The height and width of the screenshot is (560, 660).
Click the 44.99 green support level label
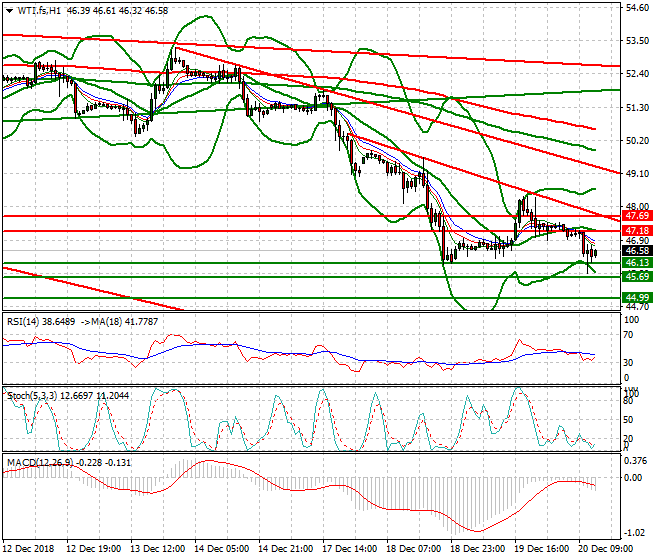[x=638, y=298]
